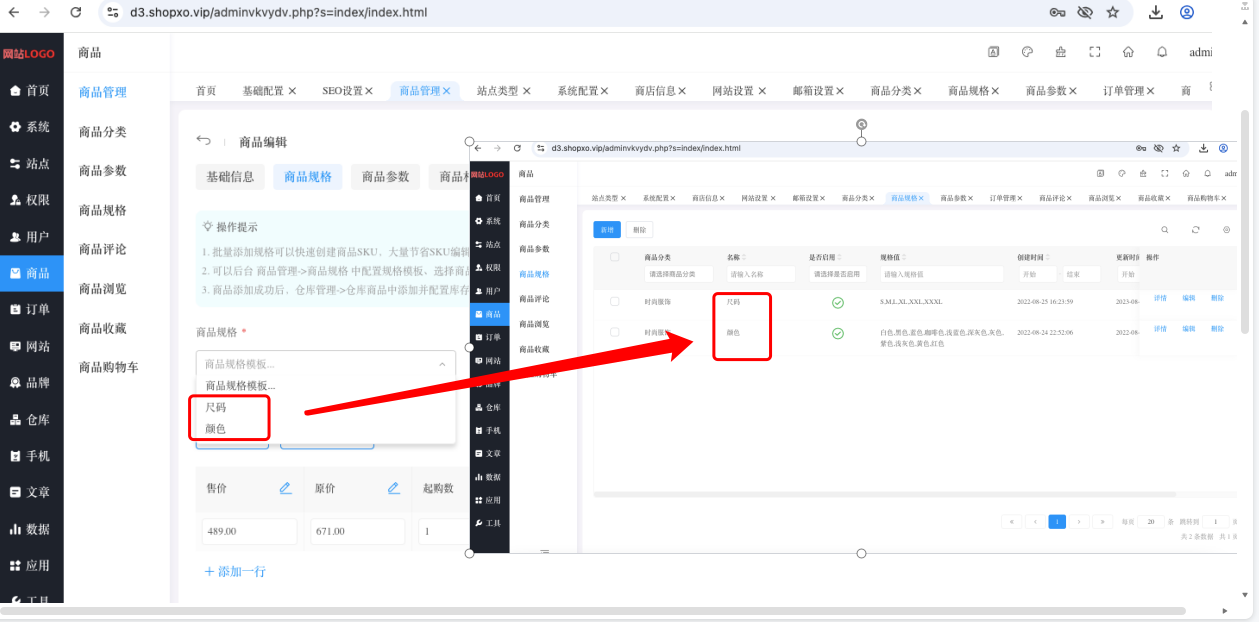This screenshot has height=622, width=1259.
Task: Open the 请选择商品分类 filter in the embedded screenshot
Action: click(679, 273)
